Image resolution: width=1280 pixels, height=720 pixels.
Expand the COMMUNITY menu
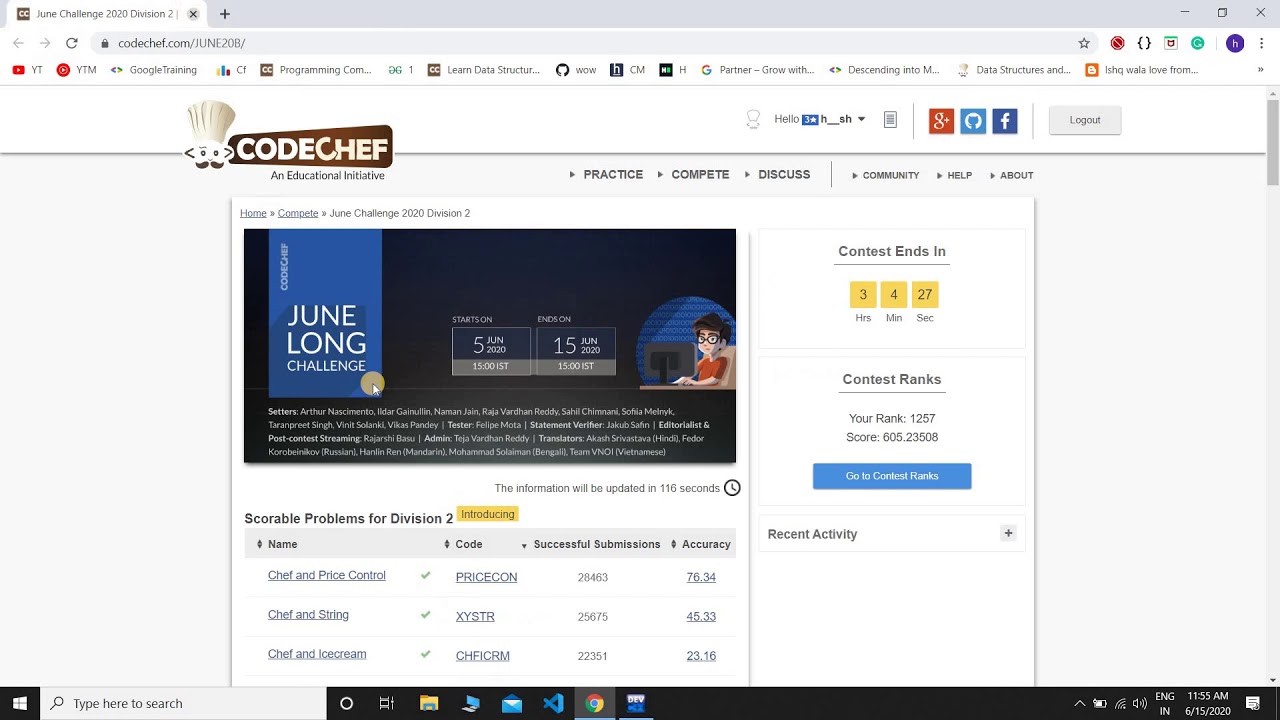[886, 175]
